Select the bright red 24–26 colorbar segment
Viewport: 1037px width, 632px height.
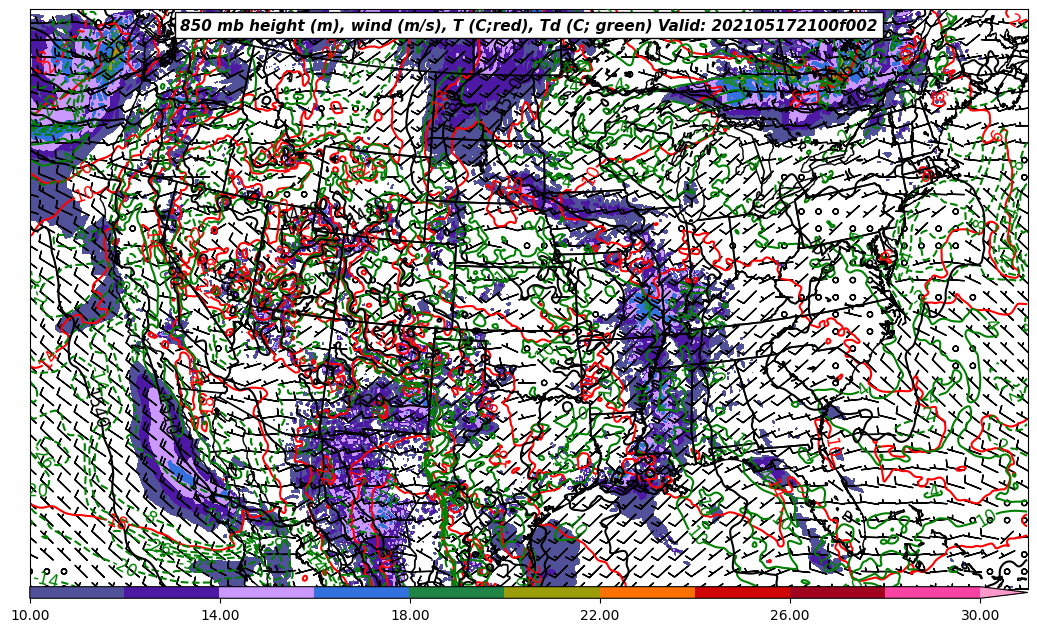pos(742,593)
